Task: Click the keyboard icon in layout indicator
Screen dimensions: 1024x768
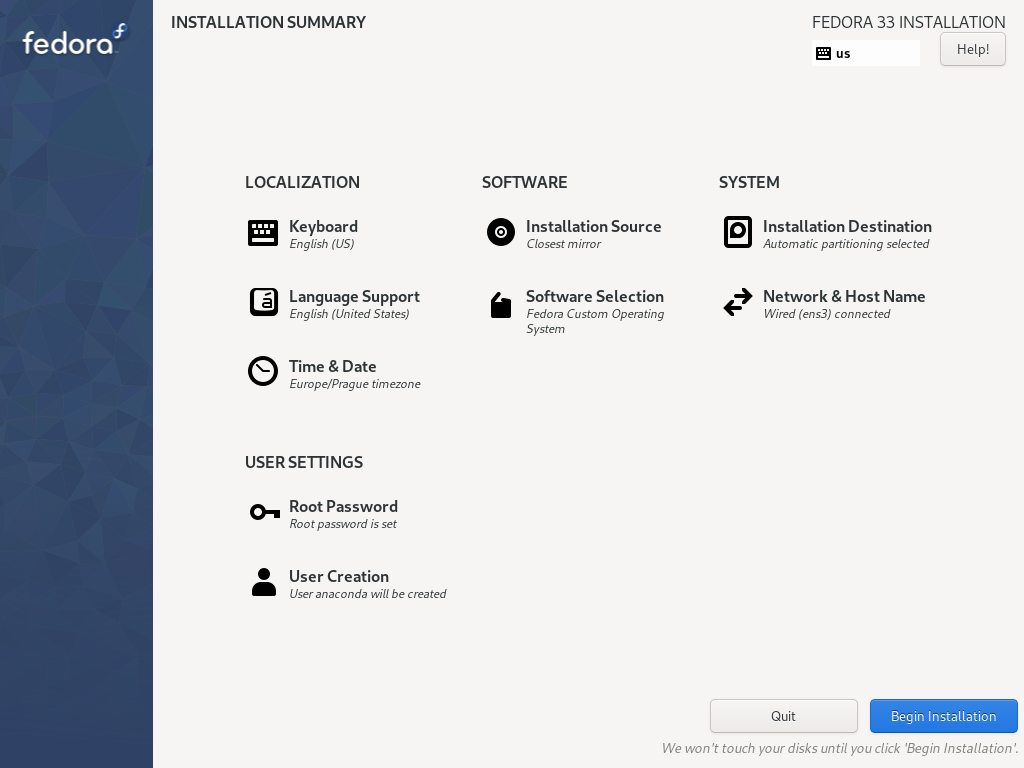Action: 824,54
